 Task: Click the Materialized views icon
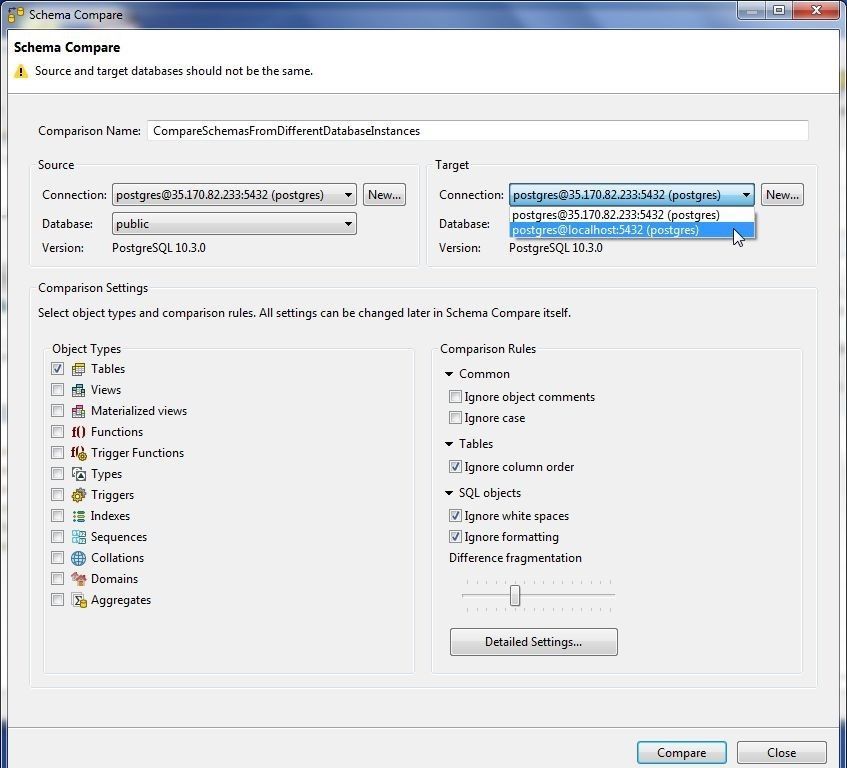coord(78,411)
